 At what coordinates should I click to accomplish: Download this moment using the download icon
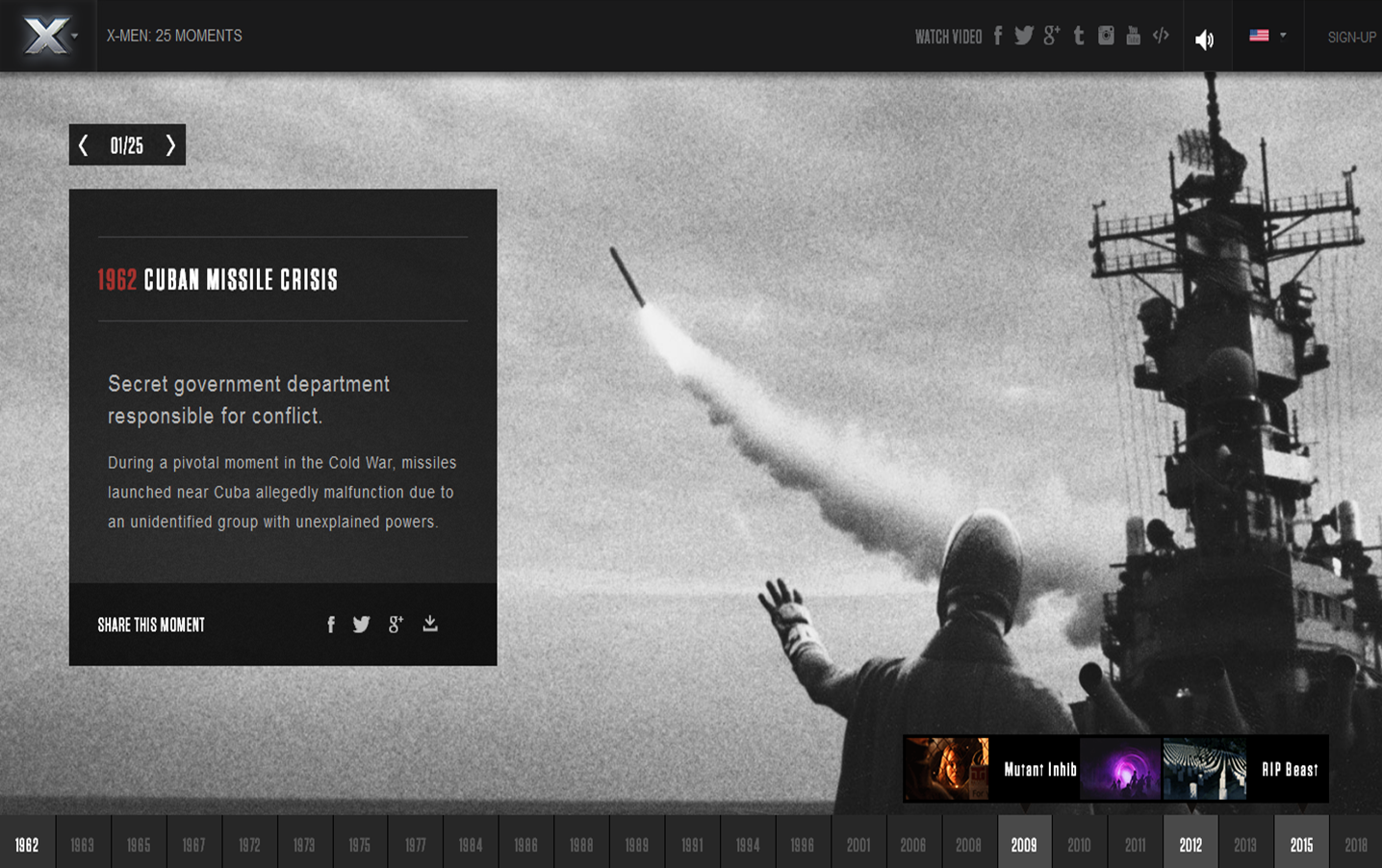point(430,624)
